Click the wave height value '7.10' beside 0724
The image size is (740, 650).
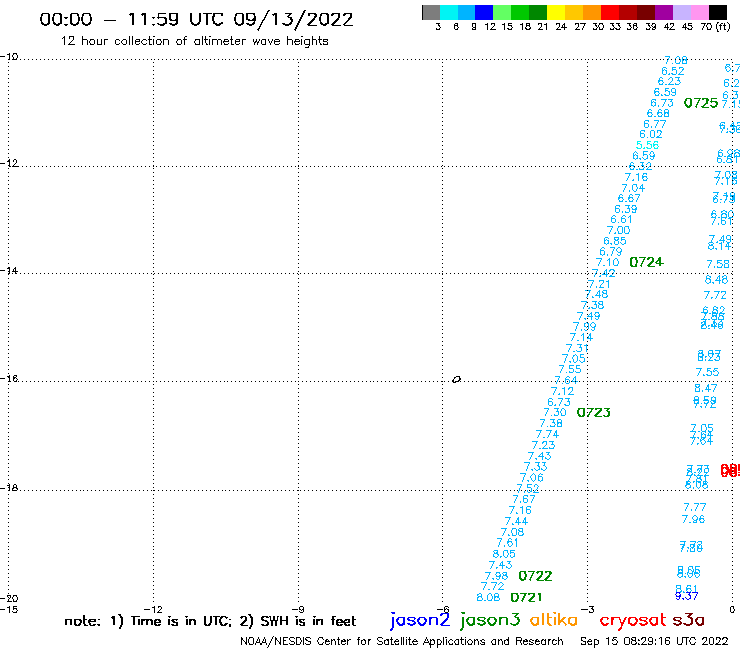pos(607,262)
